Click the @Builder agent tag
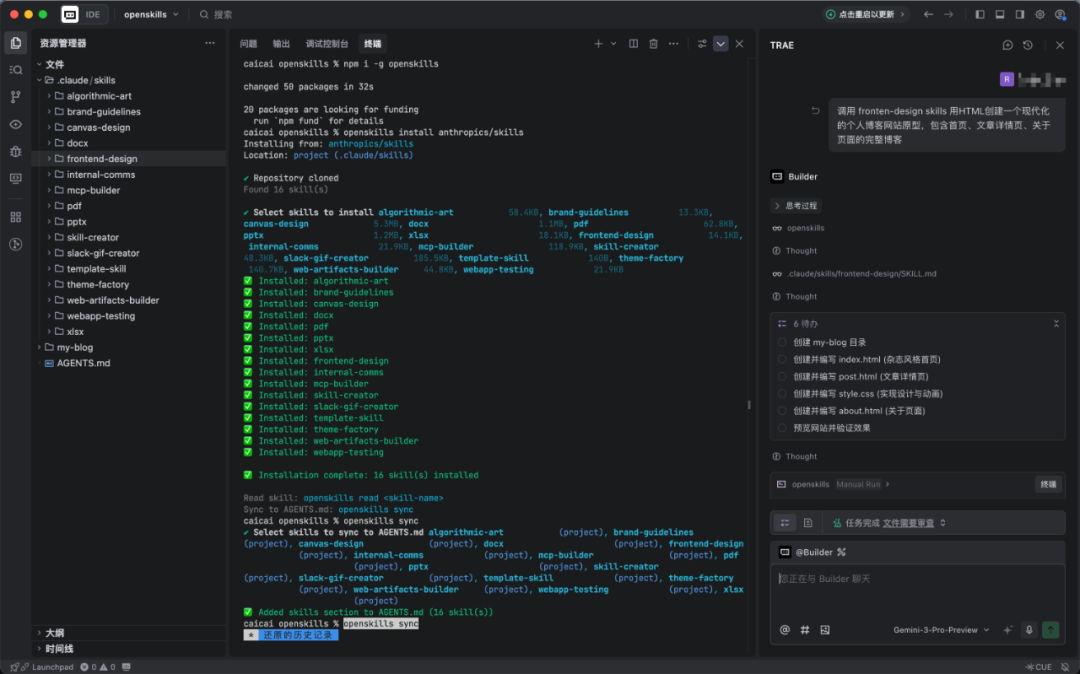The height and width of the screenshot is (674, 1080). point(813,552)
